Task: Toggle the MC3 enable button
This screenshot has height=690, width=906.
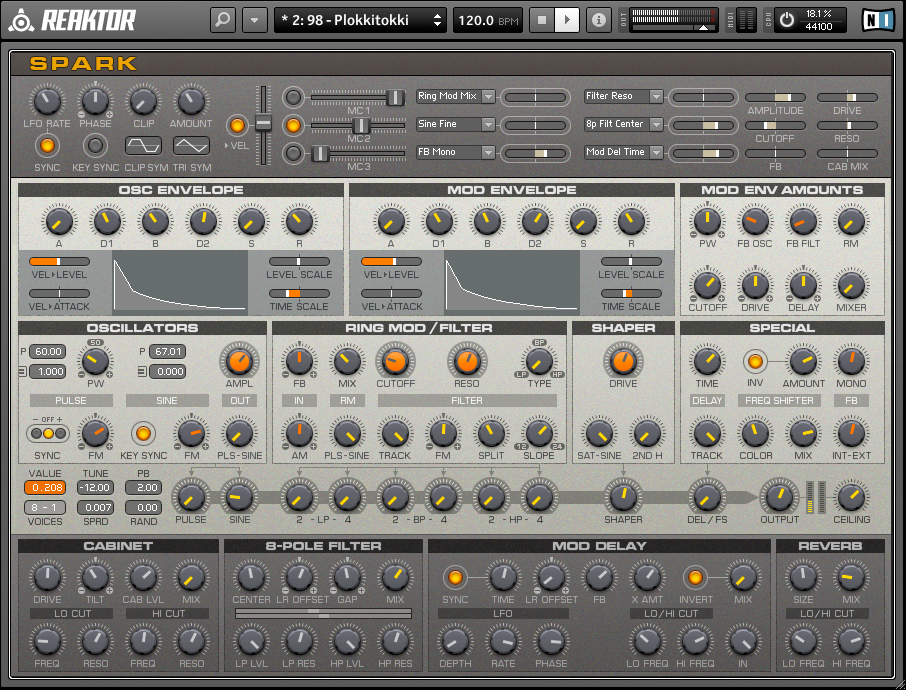Action: (x=294, y=153)
